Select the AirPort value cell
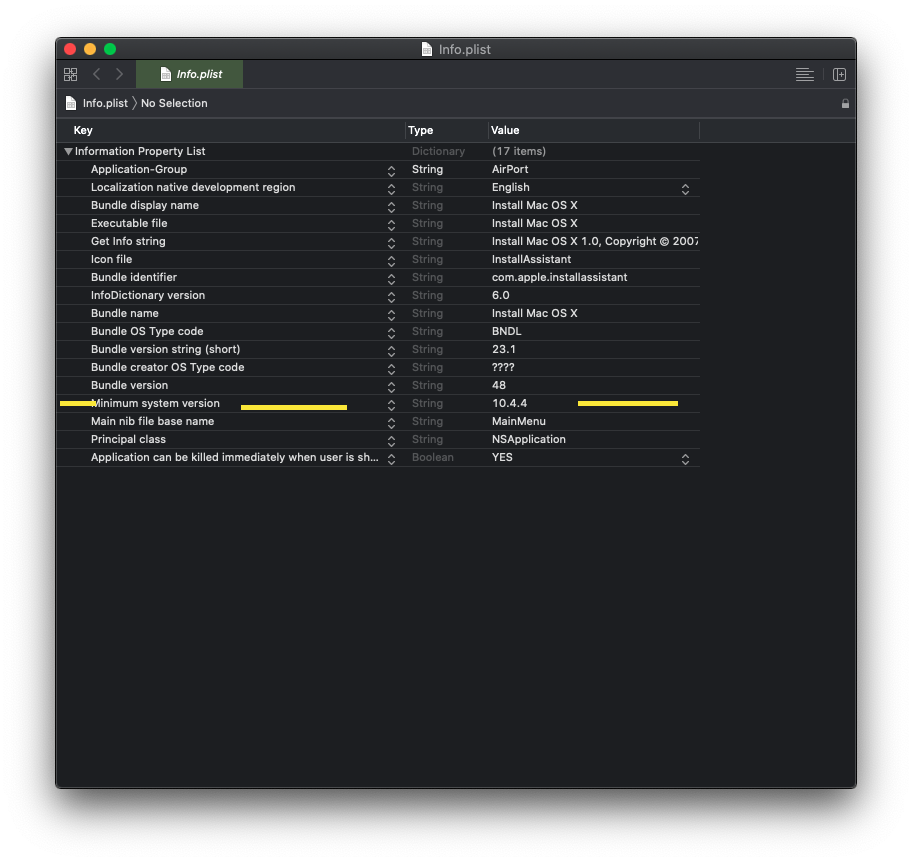The height and width of the screenshot is (862, 912). [x=510, y=169]
